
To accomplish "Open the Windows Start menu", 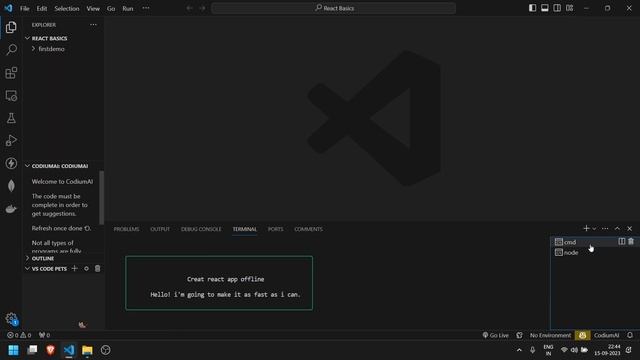I will (x=13, y=350).
